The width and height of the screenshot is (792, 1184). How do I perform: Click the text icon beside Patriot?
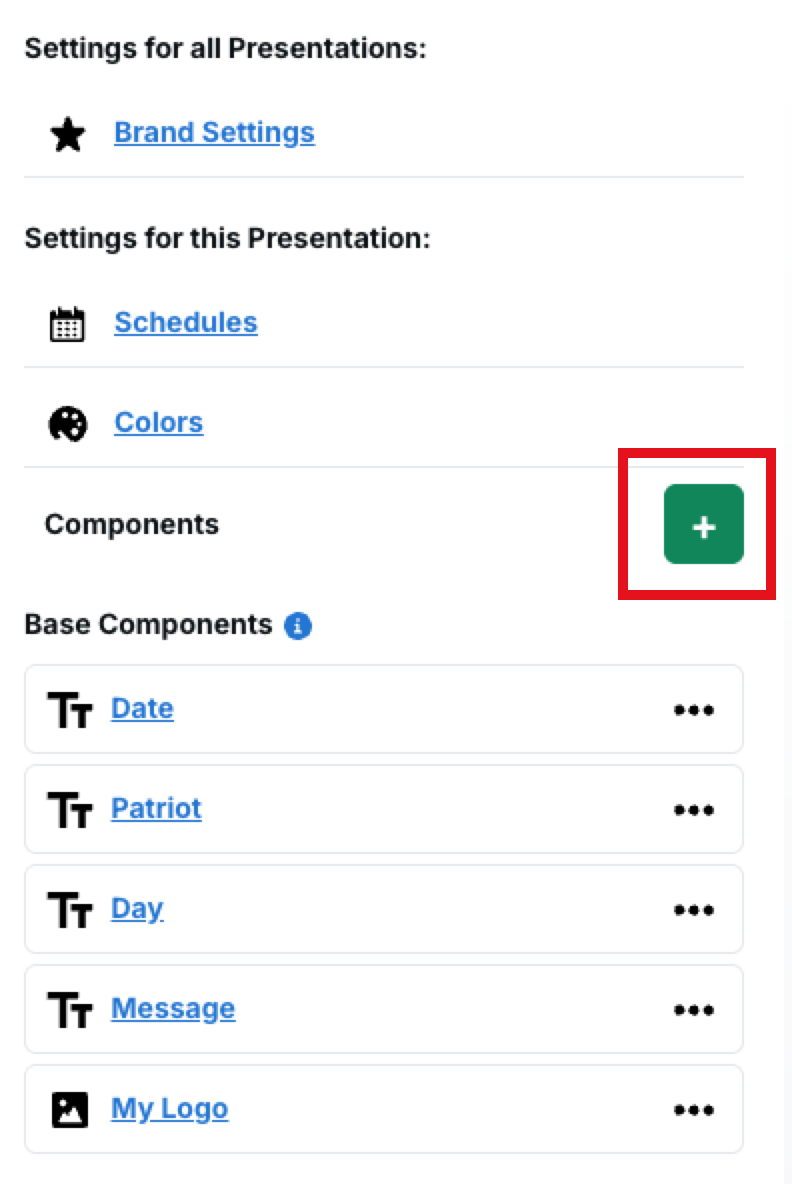click(x=69, y=810)
